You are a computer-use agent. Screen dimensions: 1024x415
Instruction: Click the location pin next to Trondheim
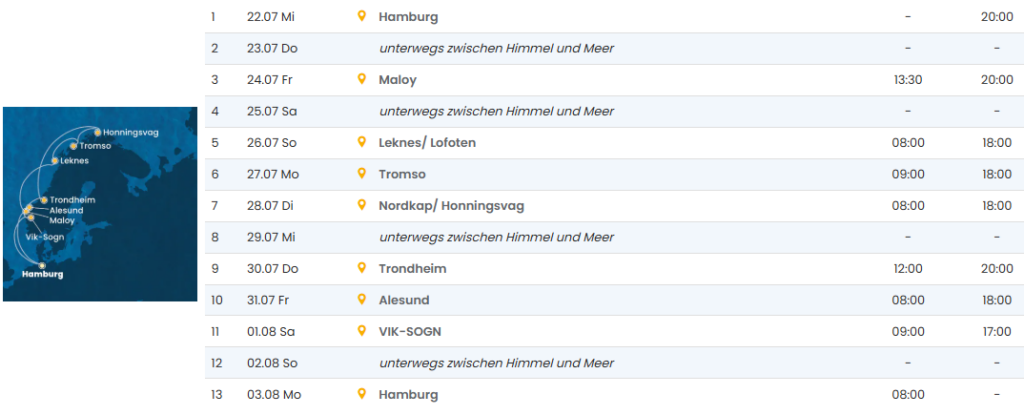(362, 268)
